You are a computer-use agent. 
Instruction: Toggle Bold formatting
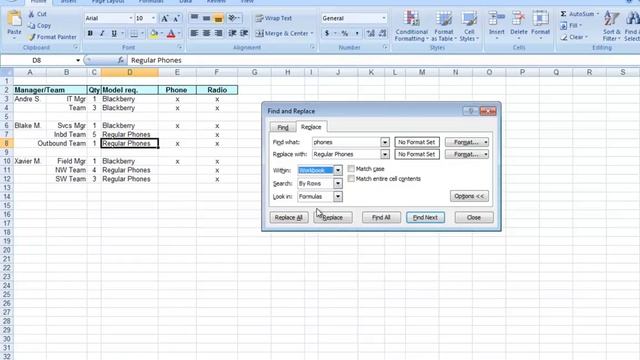coord(90,33)
